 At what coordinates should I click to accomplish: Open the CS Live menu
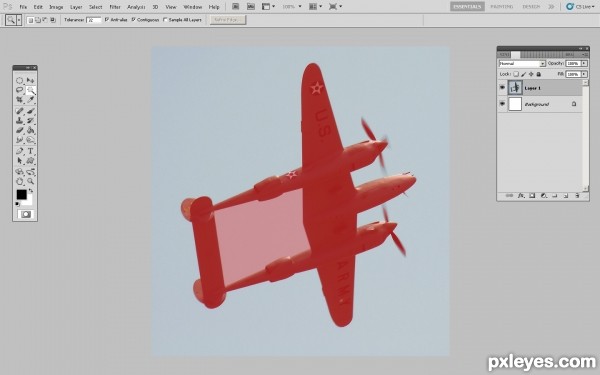pos(580,7)
